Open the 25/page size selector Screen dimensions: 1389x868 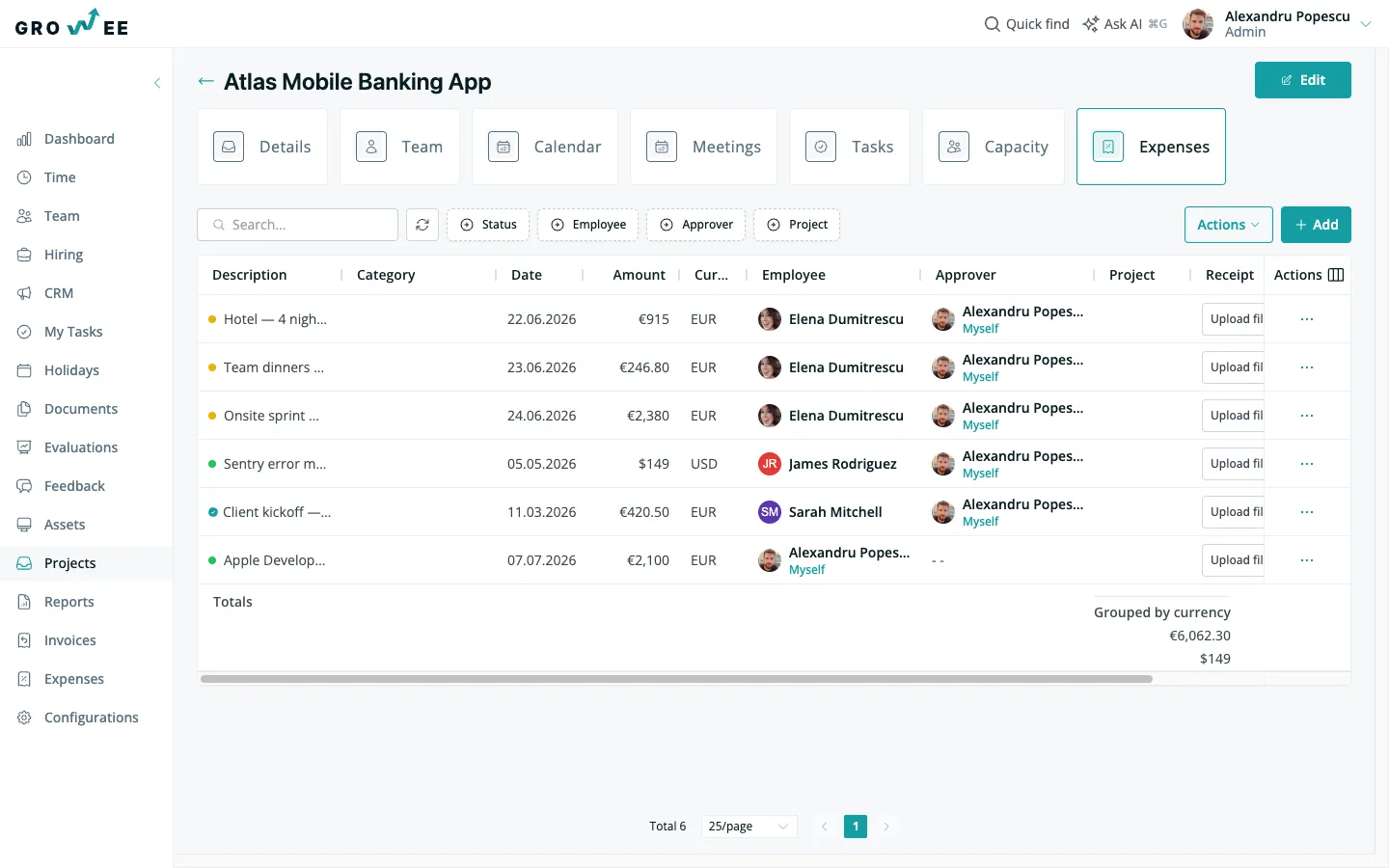tap(749, 827)
